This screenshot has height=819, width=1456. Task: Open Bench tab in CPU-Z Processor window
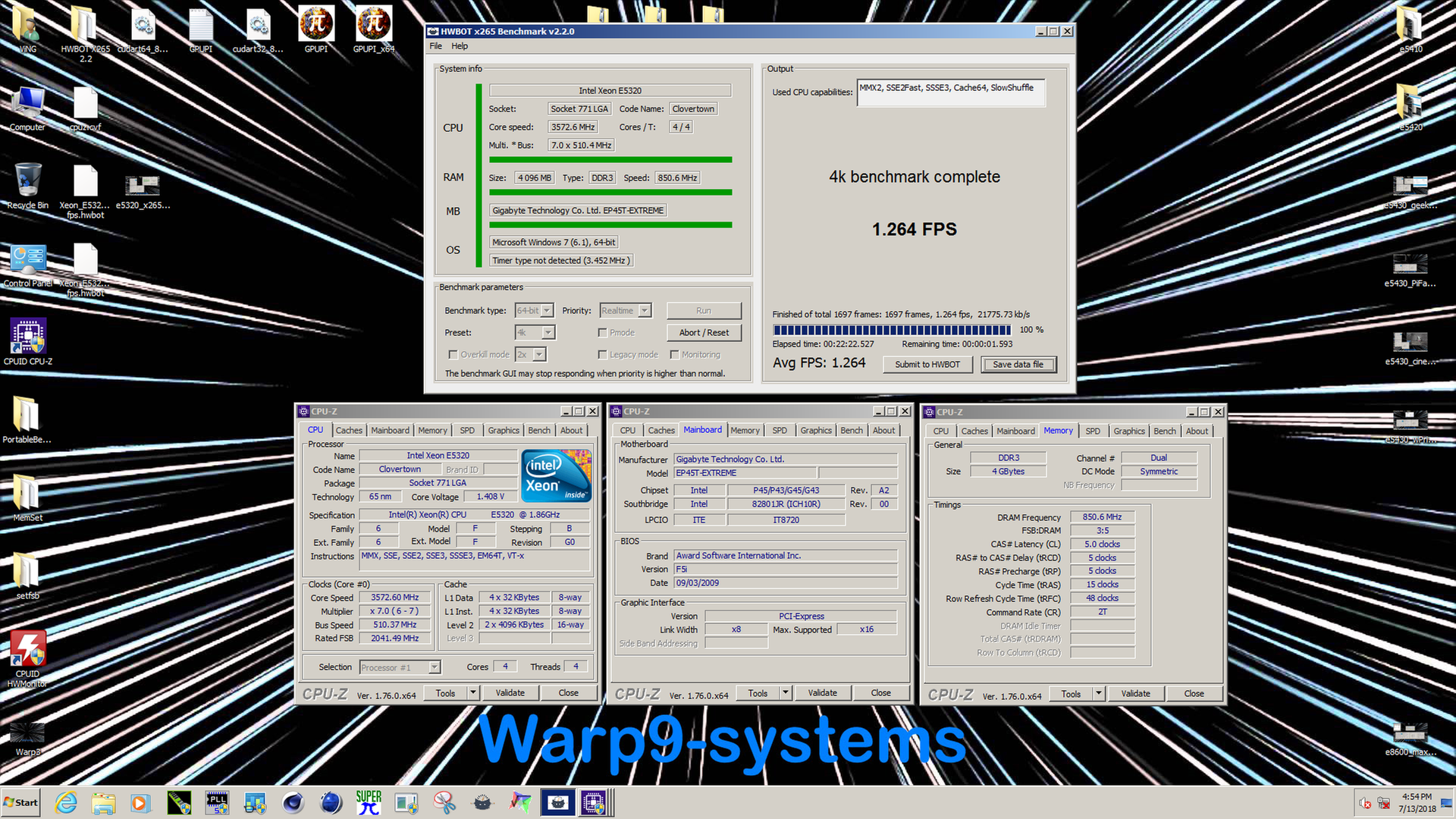tap(539, 430)
